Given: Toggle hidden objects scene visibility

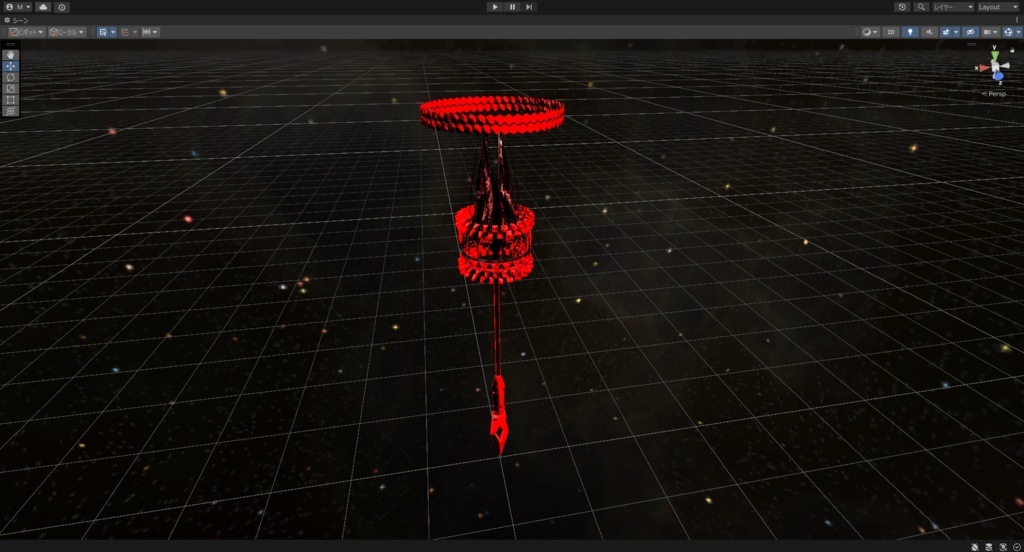Looking at the screenshot, I should 970,32.
